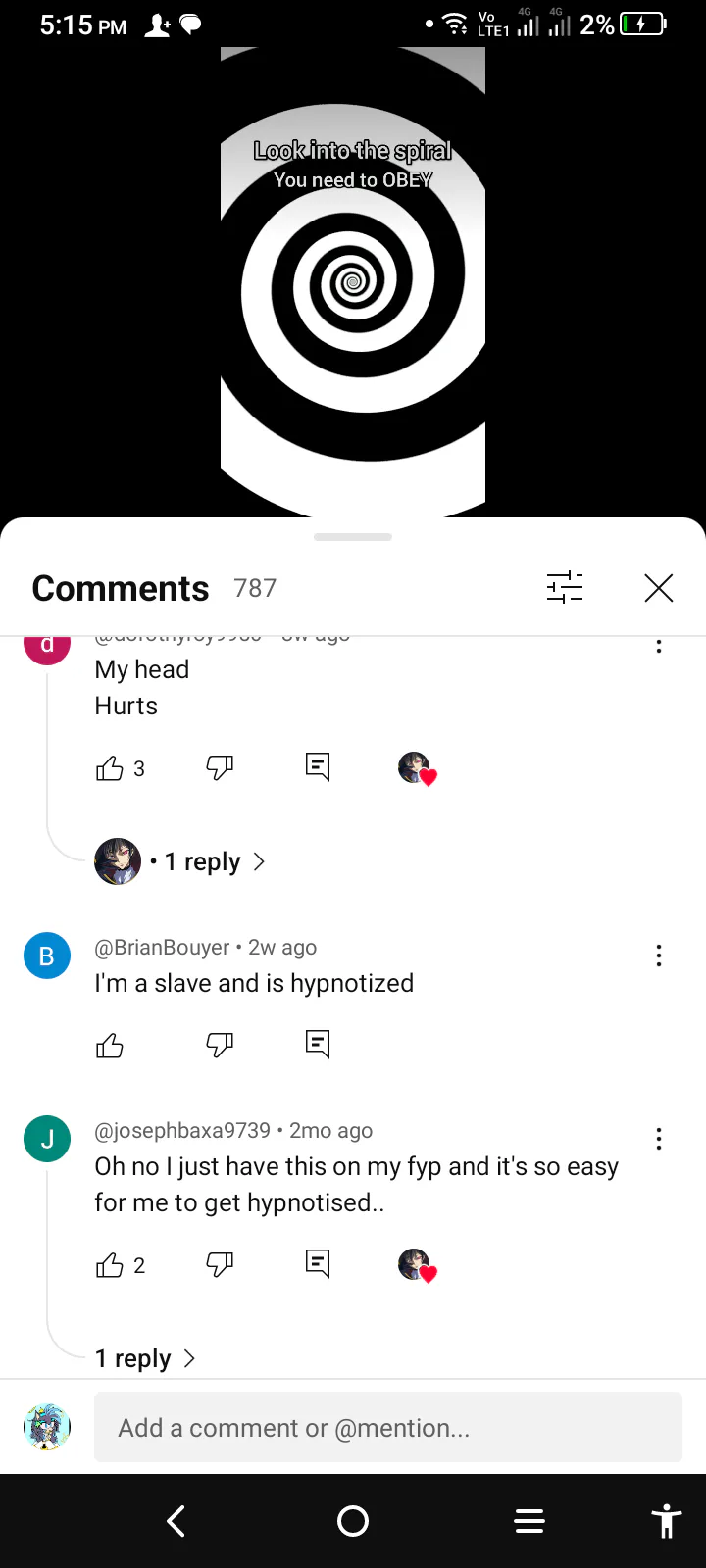Dislike josephbaxa9739's comment
This screenshot has width=706, height=1568.
[220, 1264]
